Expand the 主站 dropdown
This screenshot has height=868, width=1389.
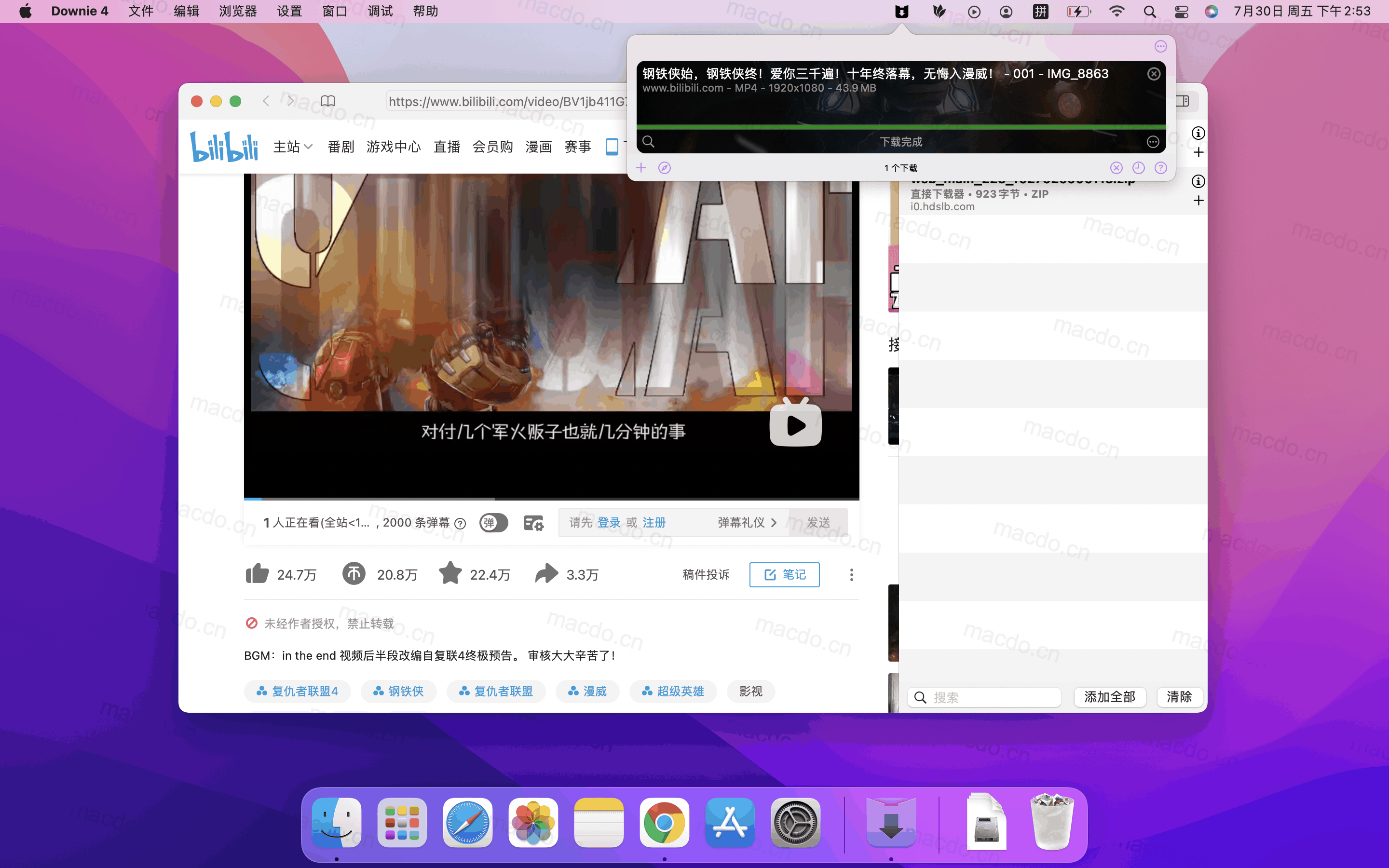pos(293,147)
